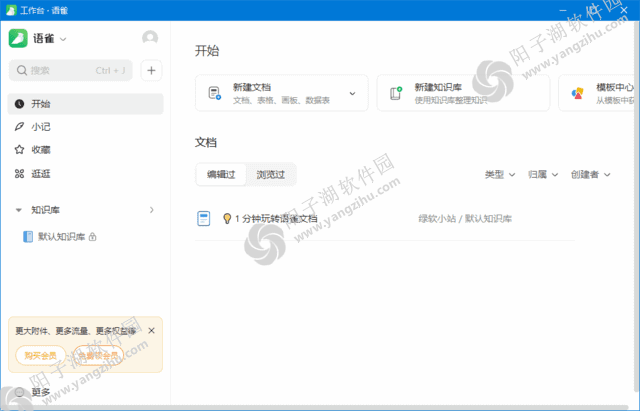The height and width of the screenshot is (411, 640).
Task: Open the user avatar profile menu
Action: tap(150, 38)
